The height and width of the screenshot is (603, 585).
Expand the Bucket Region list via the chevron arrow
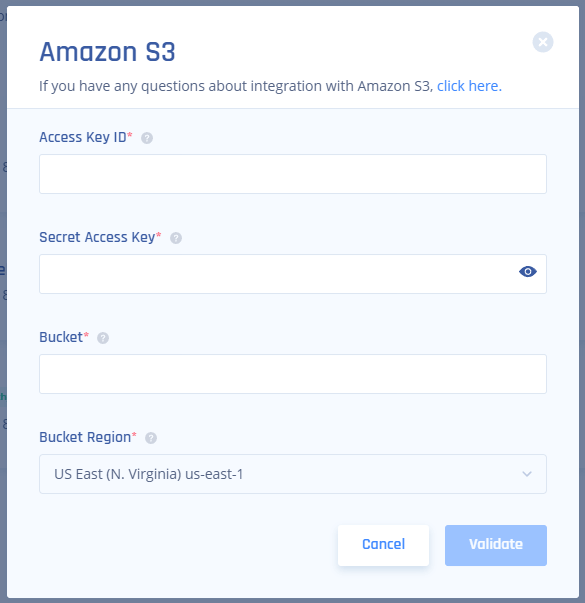tap(527, 474)
